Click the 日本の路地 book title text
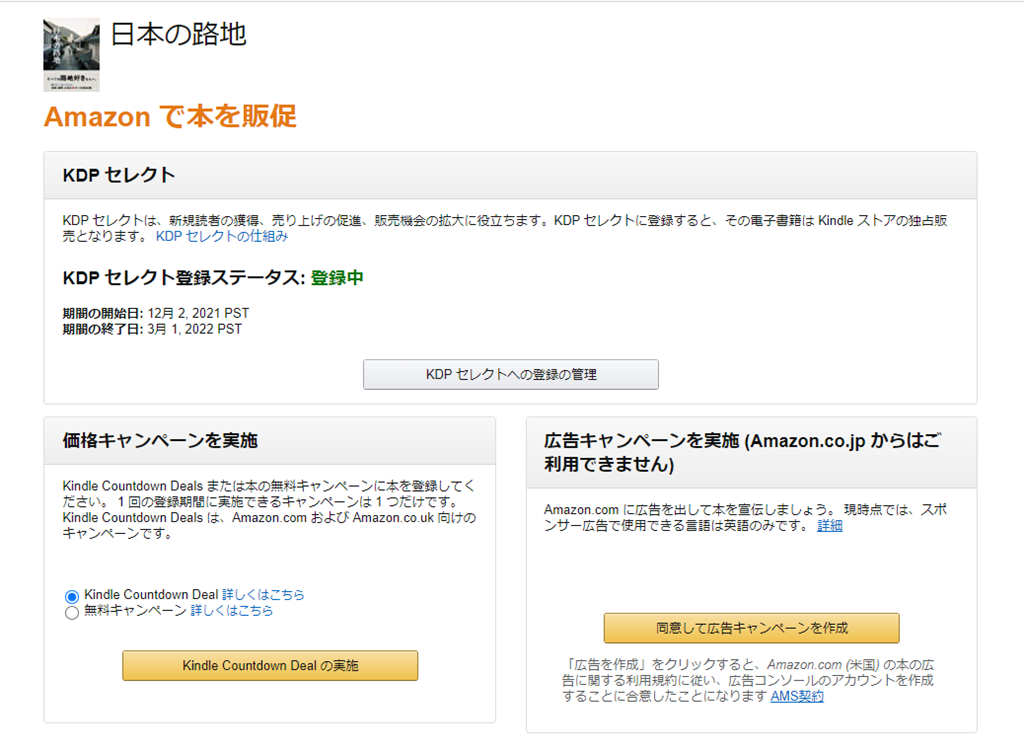Image resolution: width=1024 pixels, height=751 pixels. (x=178, y=34)
